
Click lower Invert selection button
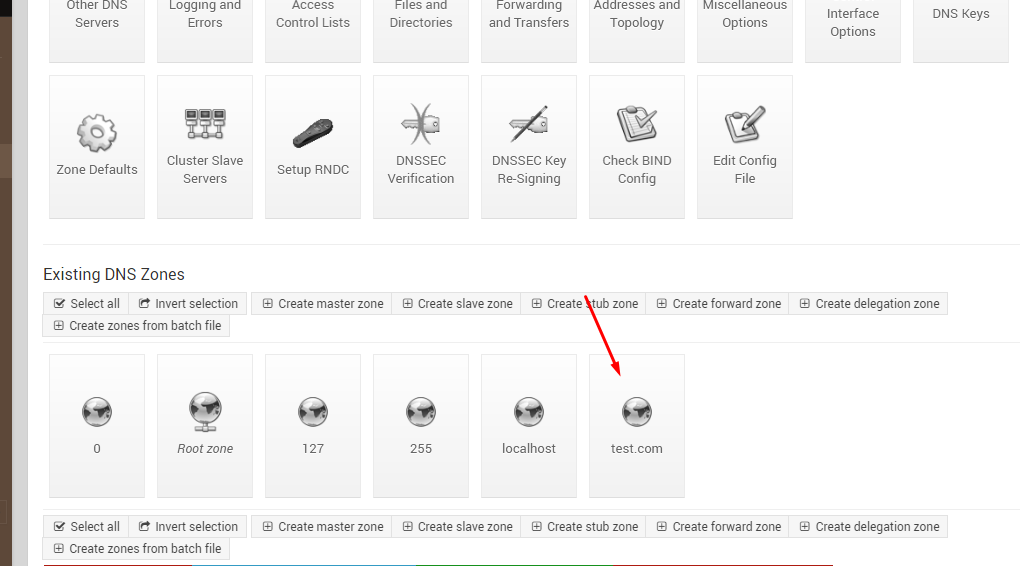(x=188, y=527)
